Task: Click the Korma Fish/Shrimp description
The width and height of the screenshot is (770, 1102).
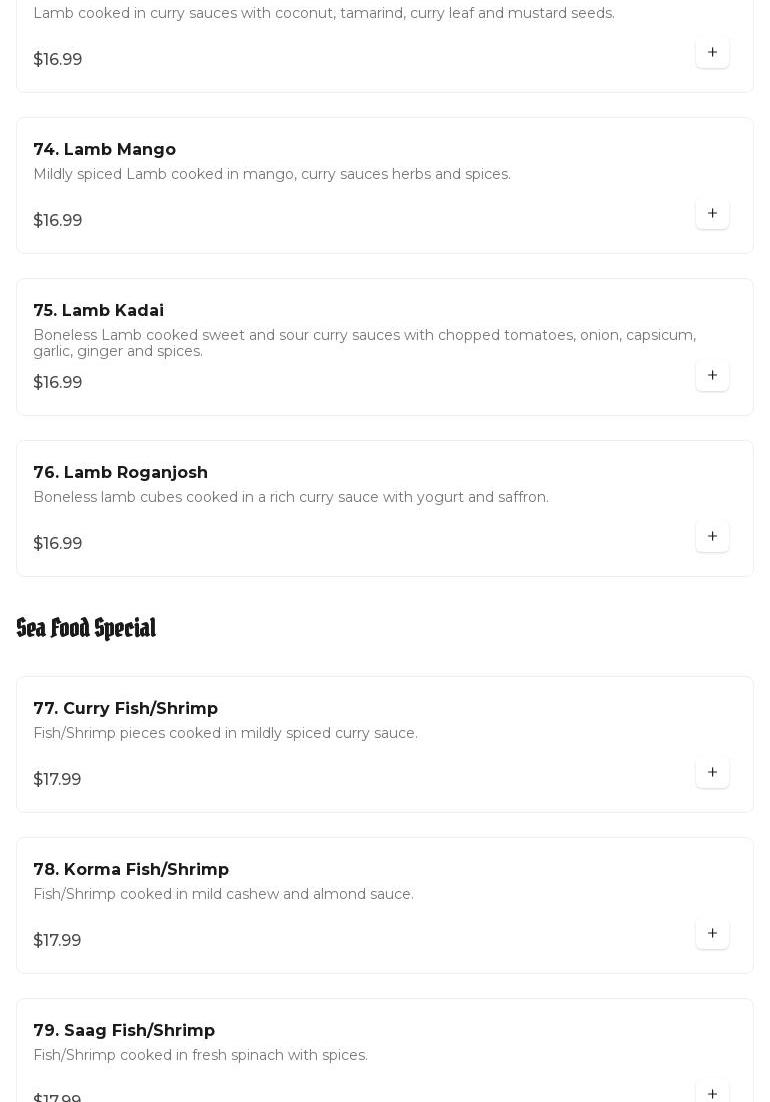Action: pyautogui.click(x=223, y=894)
